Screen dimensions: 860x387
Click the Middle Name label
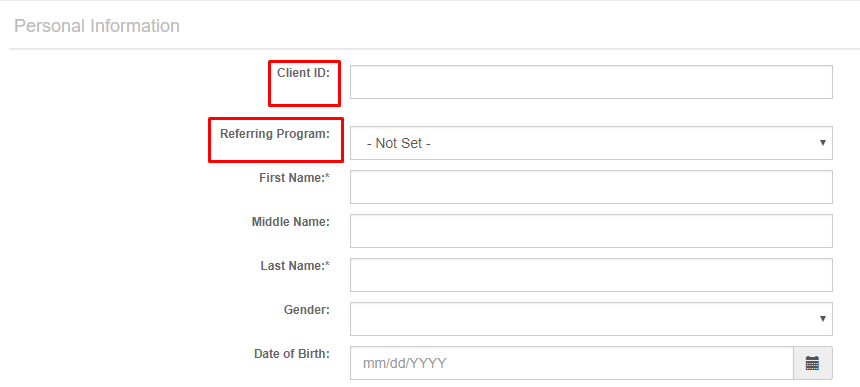tap(291, 222)
